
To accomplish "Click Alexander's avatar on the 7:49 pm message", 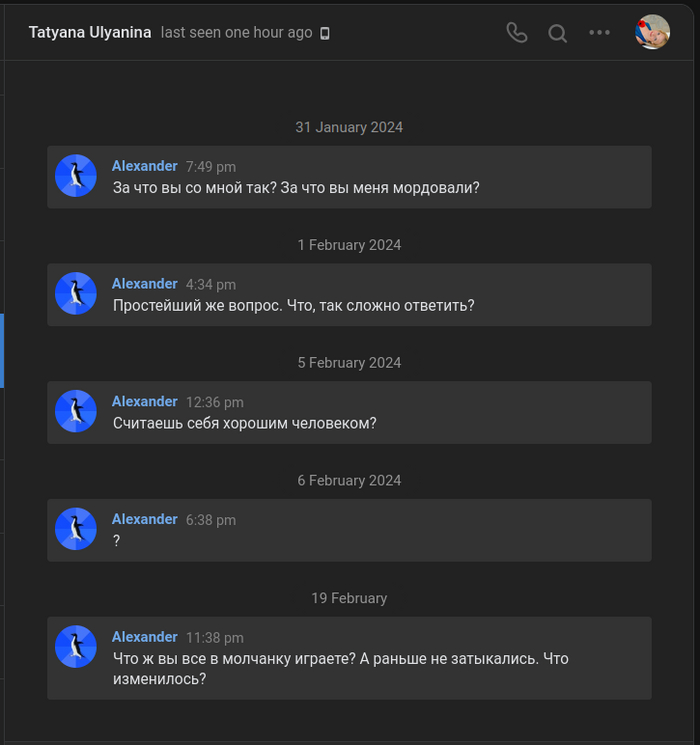I will click(76, 176).
